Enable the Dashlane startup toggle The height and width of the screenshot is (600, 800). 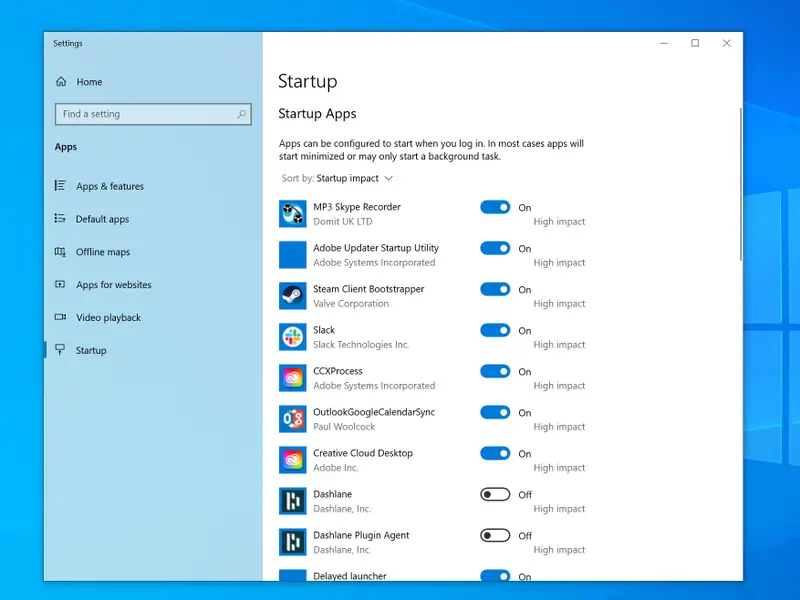[x=495, y=494]
